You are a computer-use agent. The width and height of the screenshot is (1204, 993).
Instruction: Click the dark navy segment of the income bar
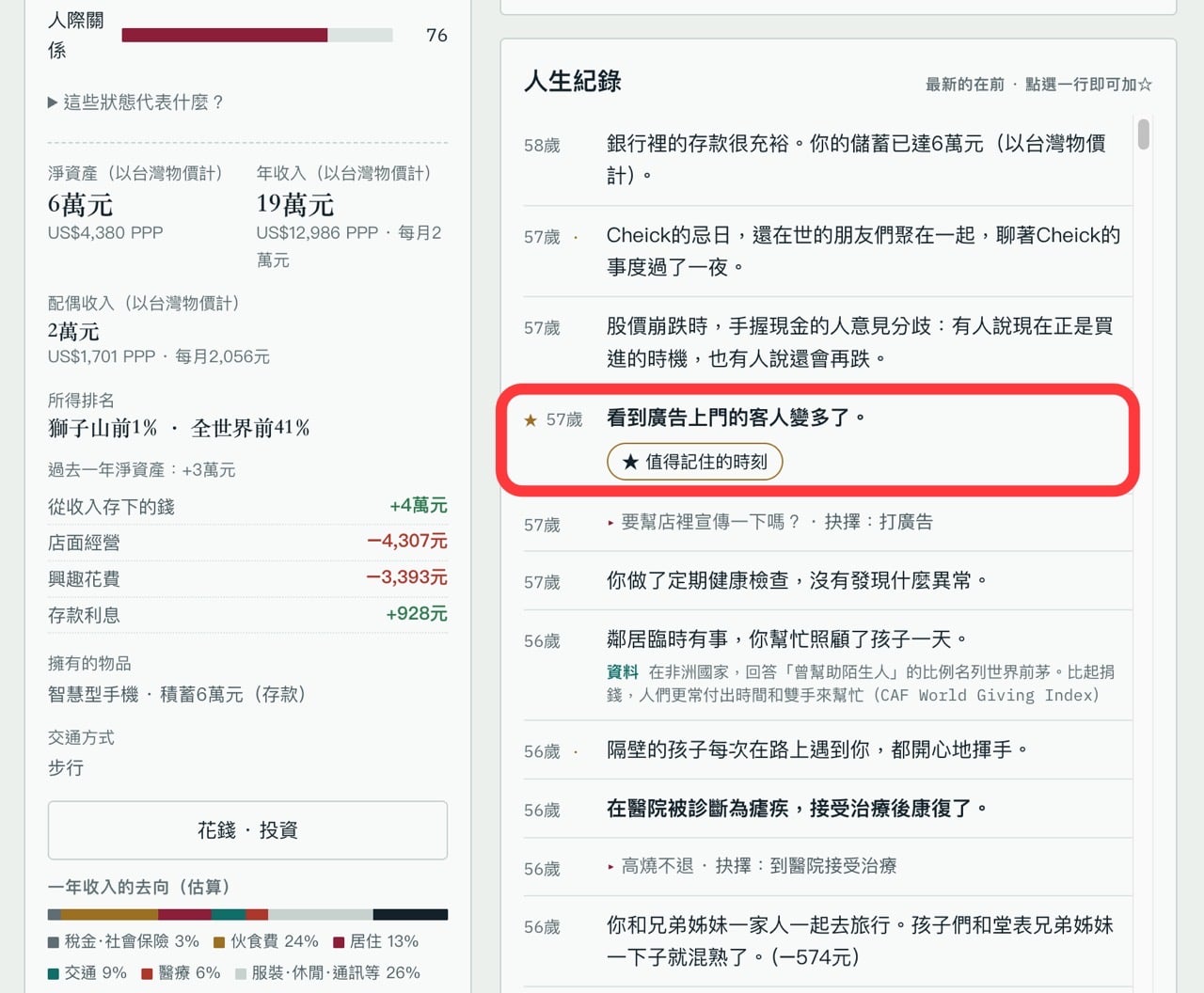410,914
